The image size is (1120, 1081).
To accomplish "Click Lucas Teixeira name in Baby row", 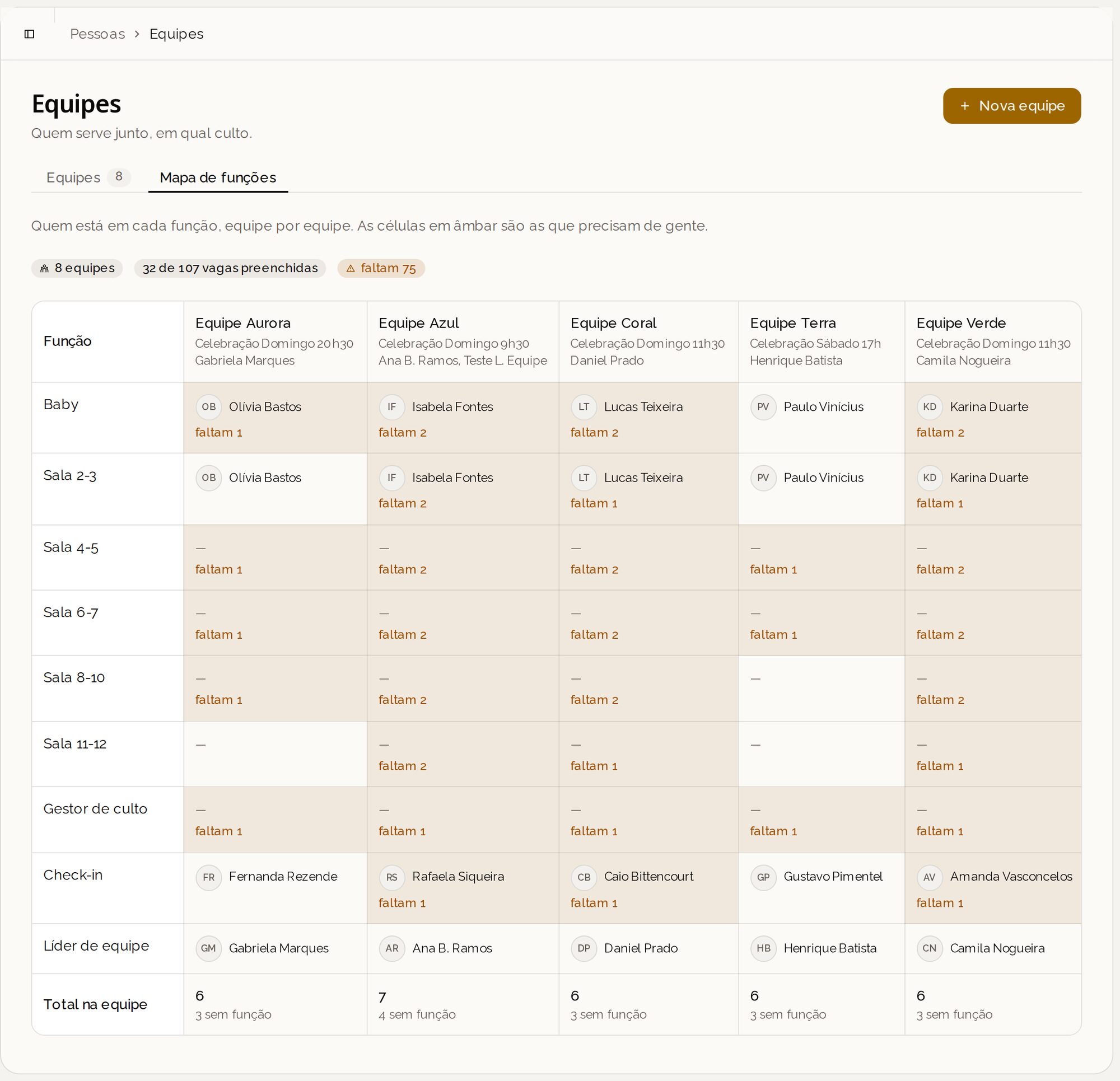I will point(643,407).
